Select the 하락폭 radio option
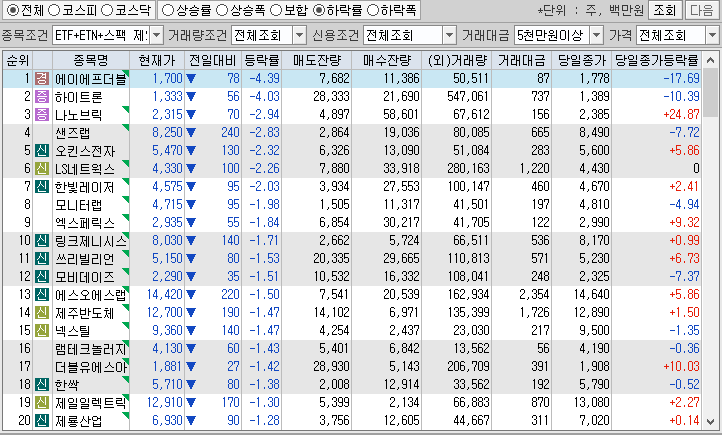 (x=373, y=10)
